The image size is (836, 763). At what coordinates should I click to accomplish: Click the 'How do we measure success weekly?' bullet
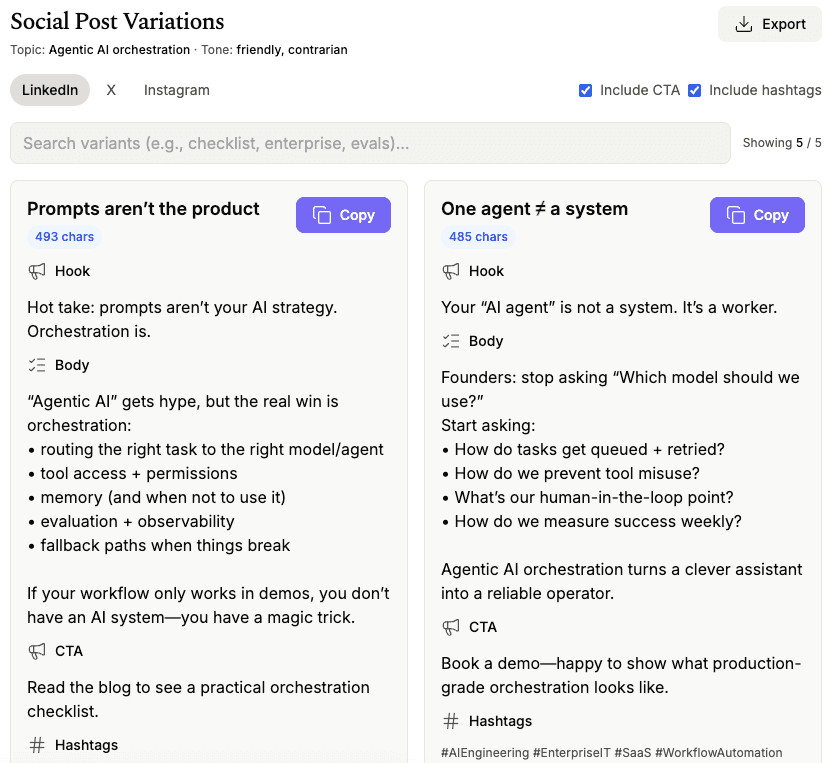592,521
